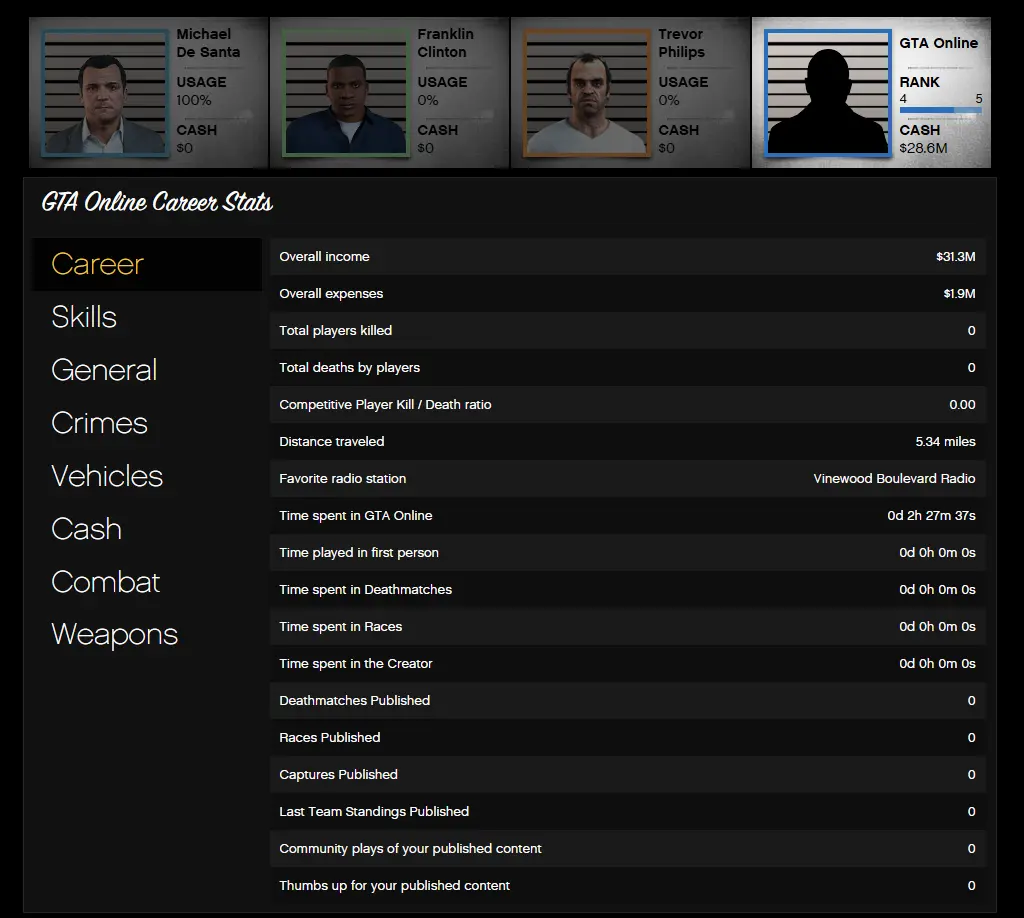Image resolution: width=1024 pixels, height=918 pixels.
Task: Select Last Team Standings Published row
Action: click(628, 812)
